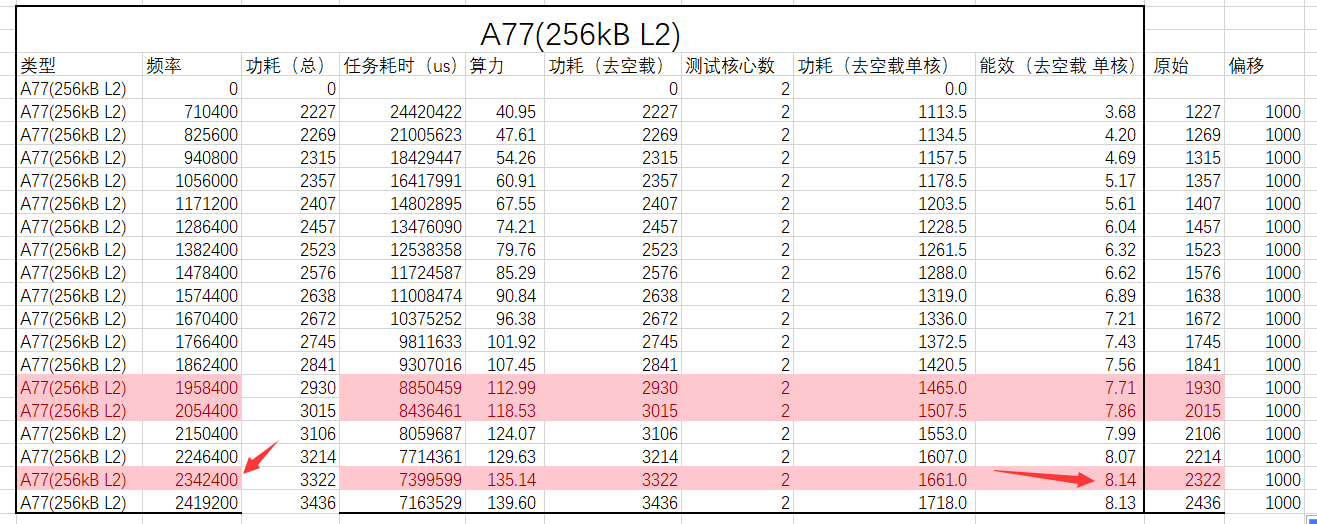Click 原始 column cell 1227
Viewport: 1317px width, 524px height.
(x=1186, y=112)
